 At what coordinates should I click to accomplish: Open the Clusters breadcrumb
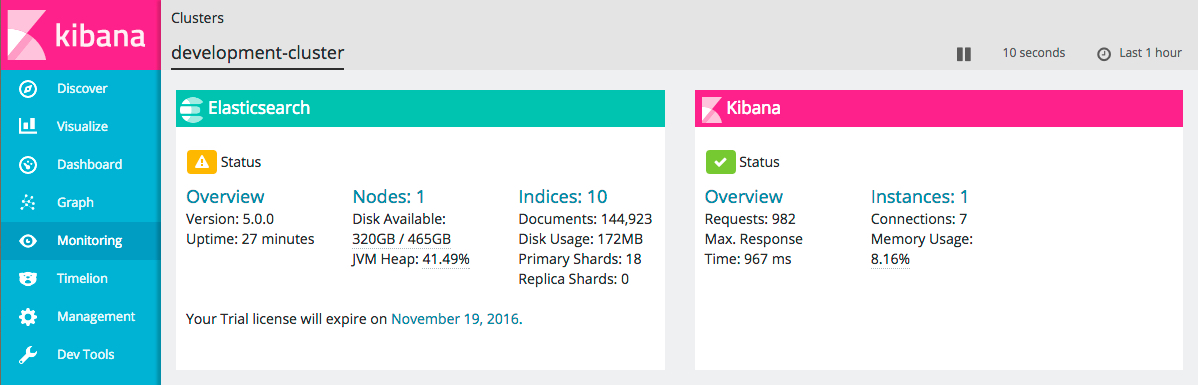(x=198, y=17)
